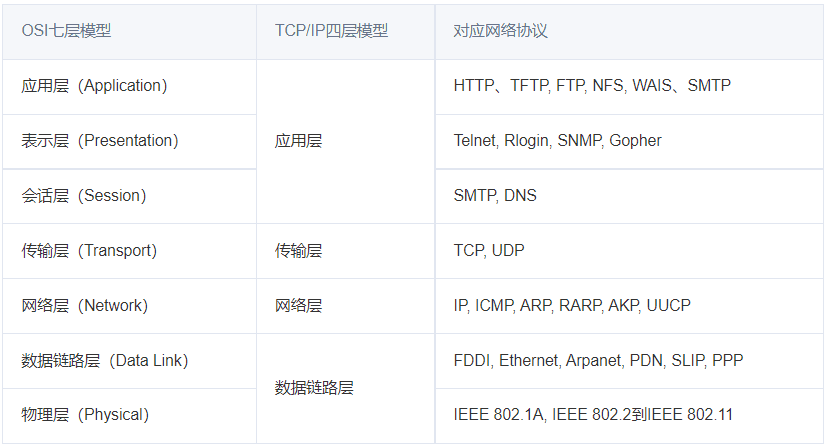Click 传输层 in the TCP/IP model column

pyautogui.click(x=299, y=251)
